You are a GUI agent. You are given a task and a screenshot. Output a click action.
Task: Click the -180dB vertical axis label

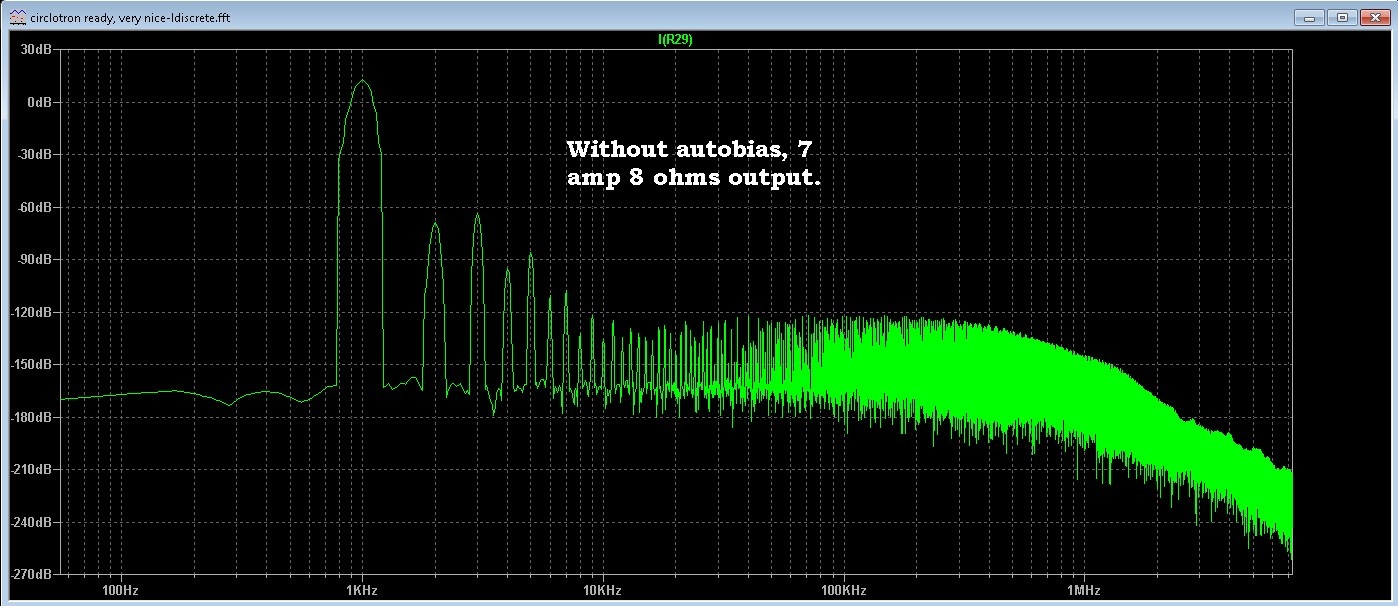(30, 417)
